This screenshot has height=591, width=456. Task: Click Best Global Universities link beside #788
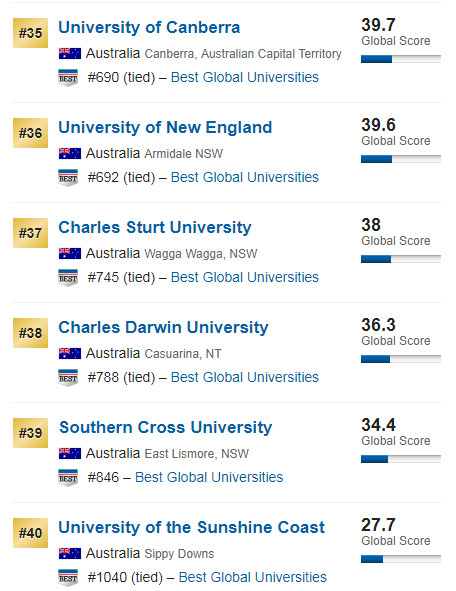point(245,377)
